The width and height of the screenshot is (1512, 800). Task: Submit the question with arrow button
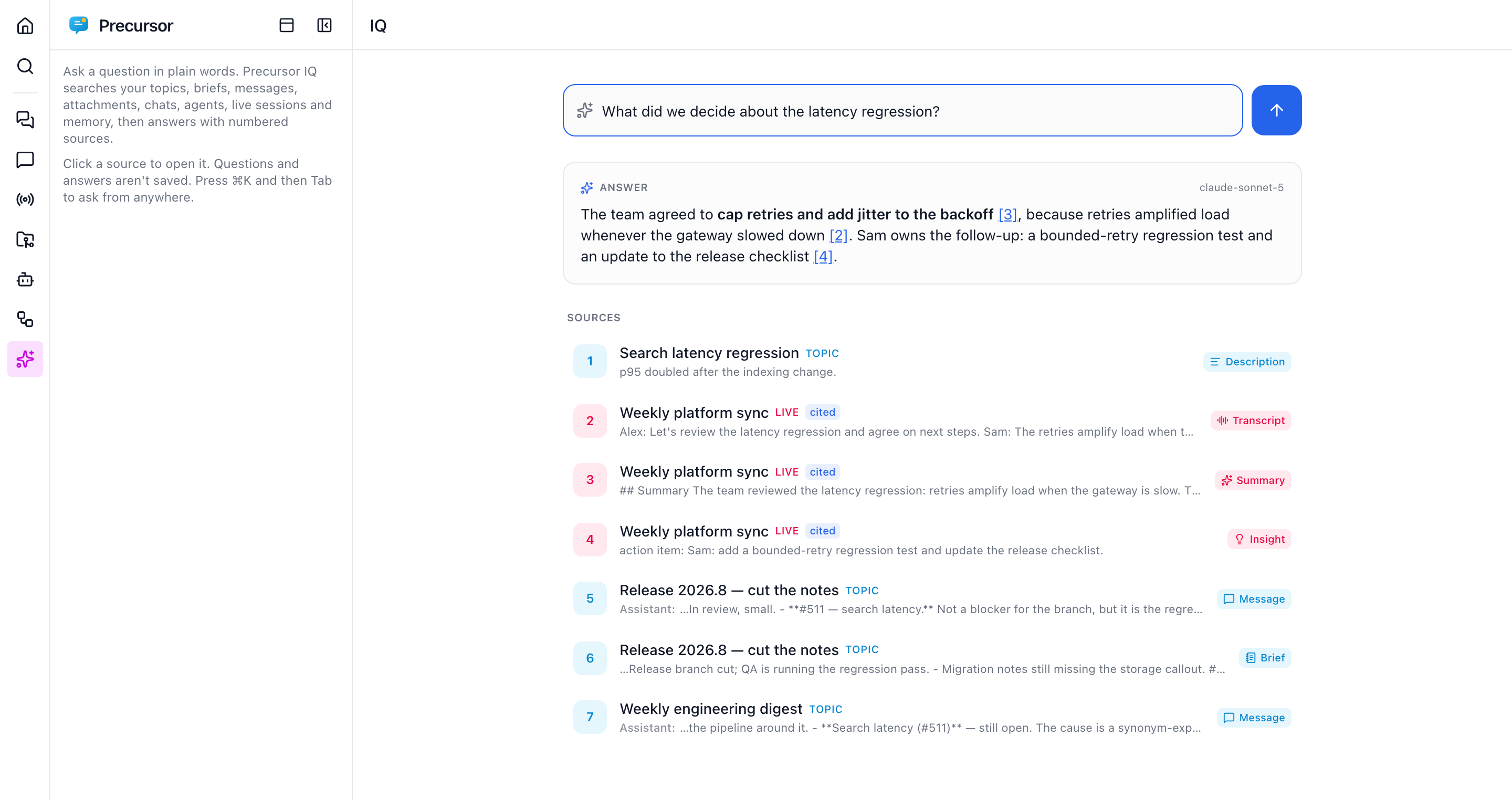point(1276,110)
